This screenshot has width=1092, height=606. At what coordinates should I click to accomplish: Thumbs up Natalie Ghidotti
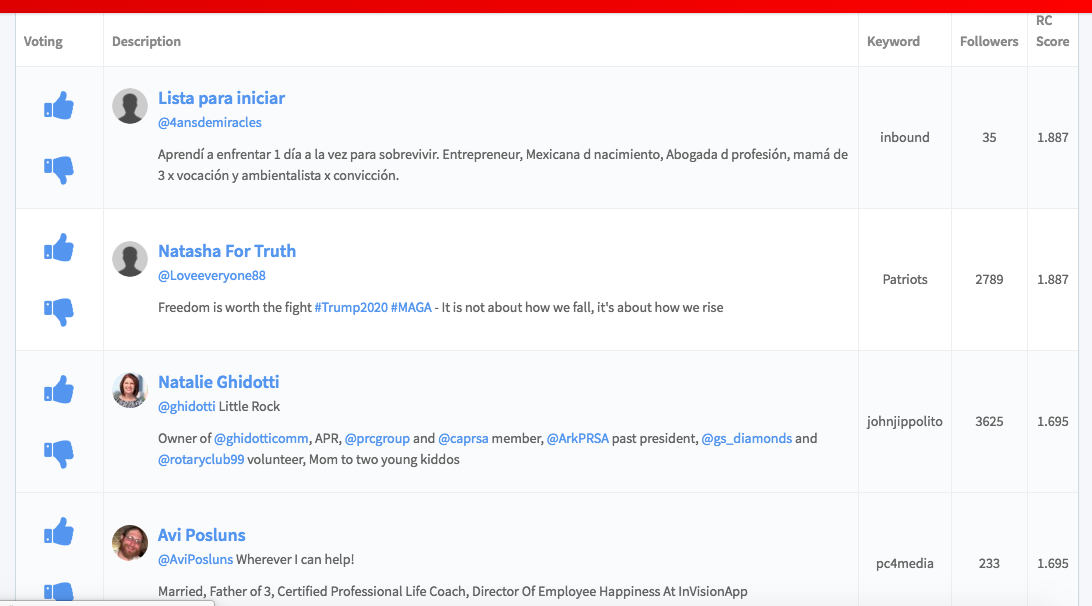coord(59,389)
